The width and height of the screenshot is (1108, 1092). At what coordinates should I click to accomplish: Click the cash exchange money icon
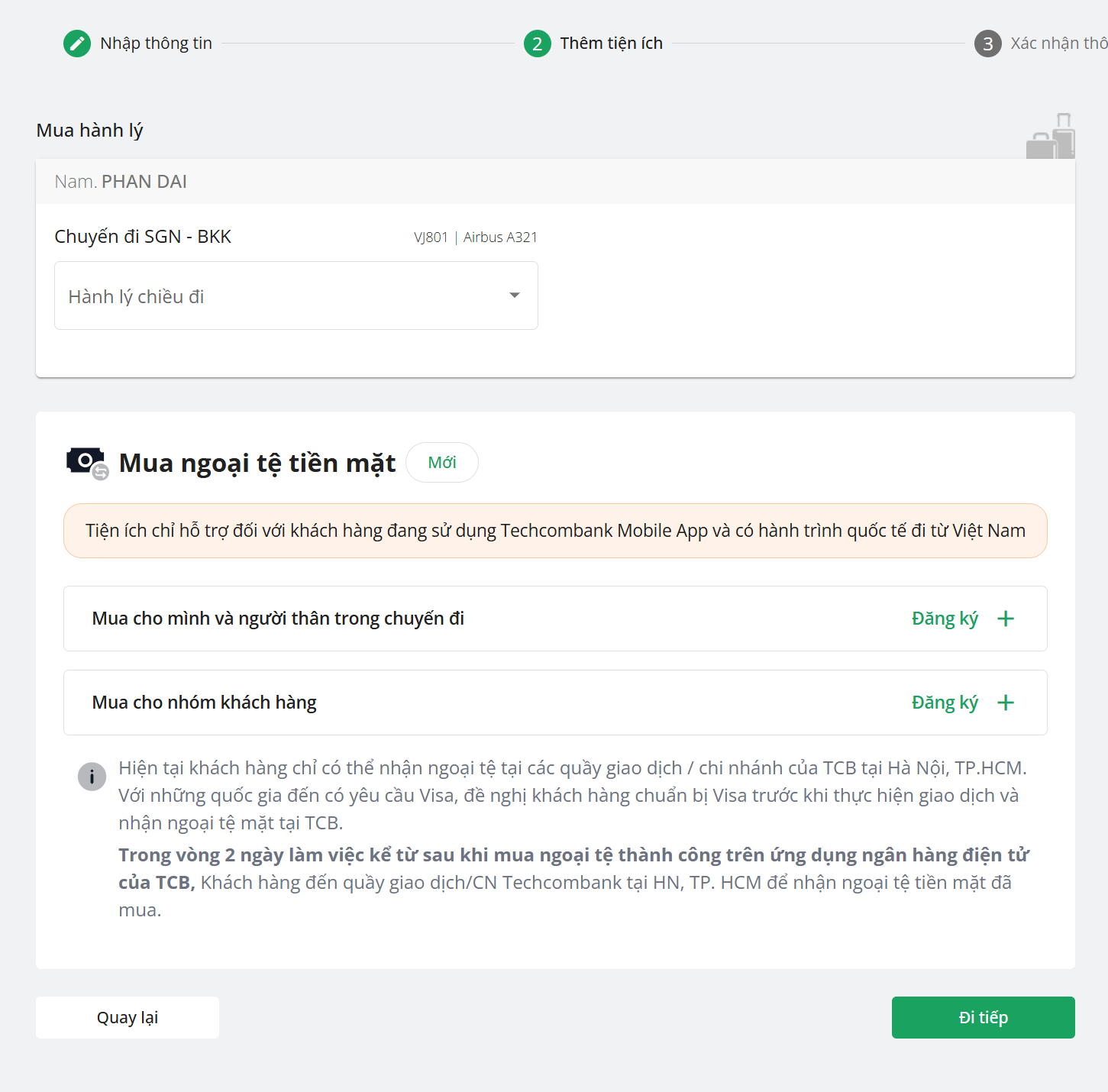pyautogui.click(x=87, y=463)
